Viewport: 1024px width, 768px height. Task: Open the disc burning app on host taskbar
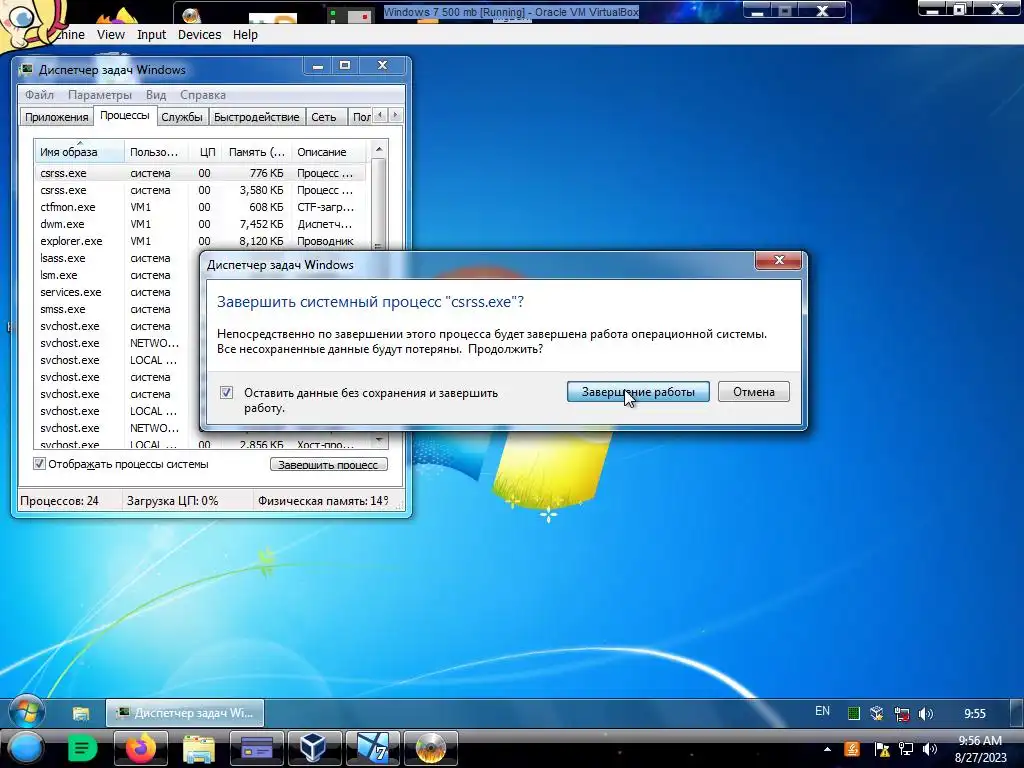pos(430,748)
